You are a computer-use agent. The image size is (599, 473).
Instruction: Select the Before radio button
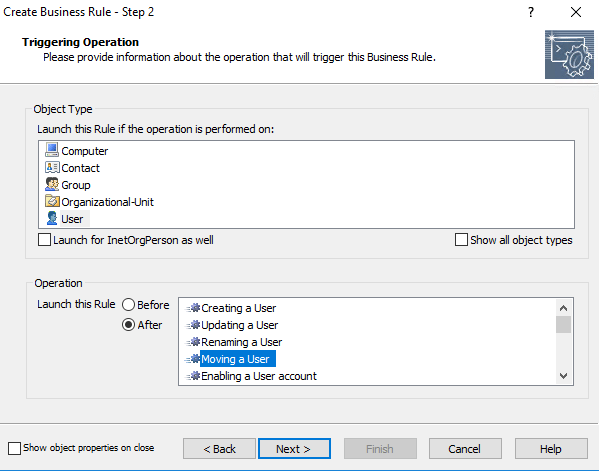[128, 305]
